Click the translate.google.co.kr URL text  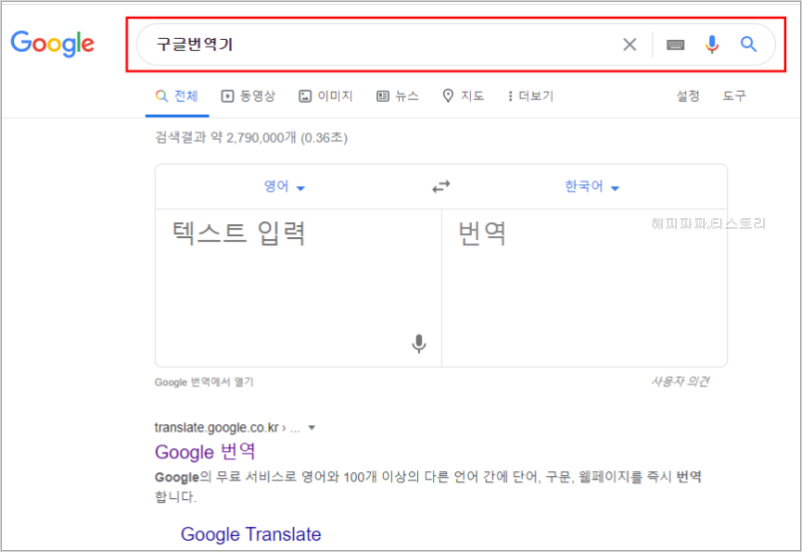216,428
